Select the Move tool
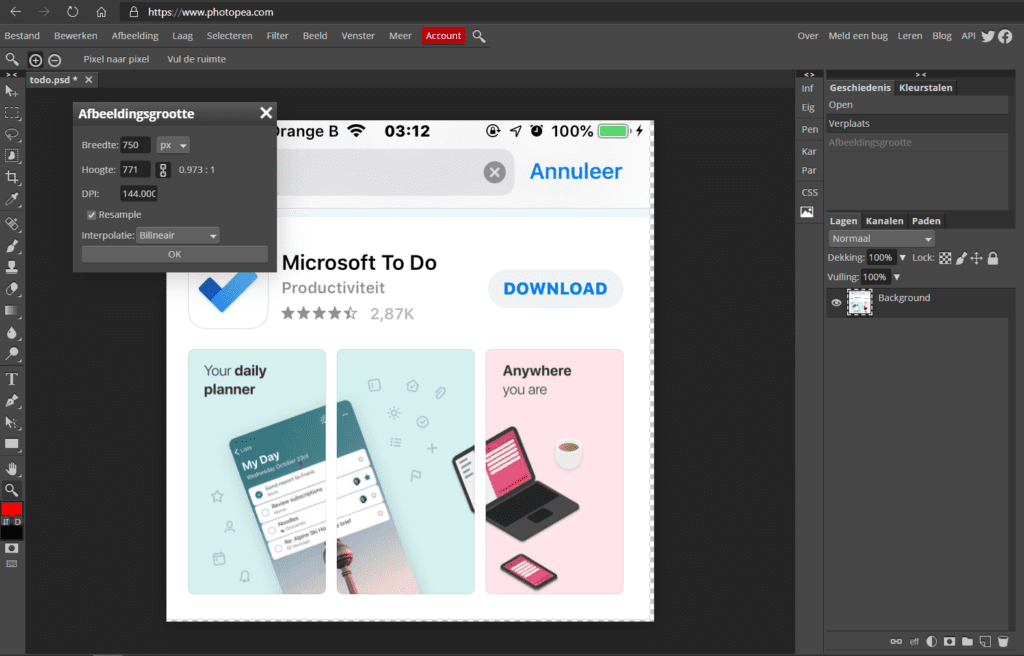 point(12,91)
